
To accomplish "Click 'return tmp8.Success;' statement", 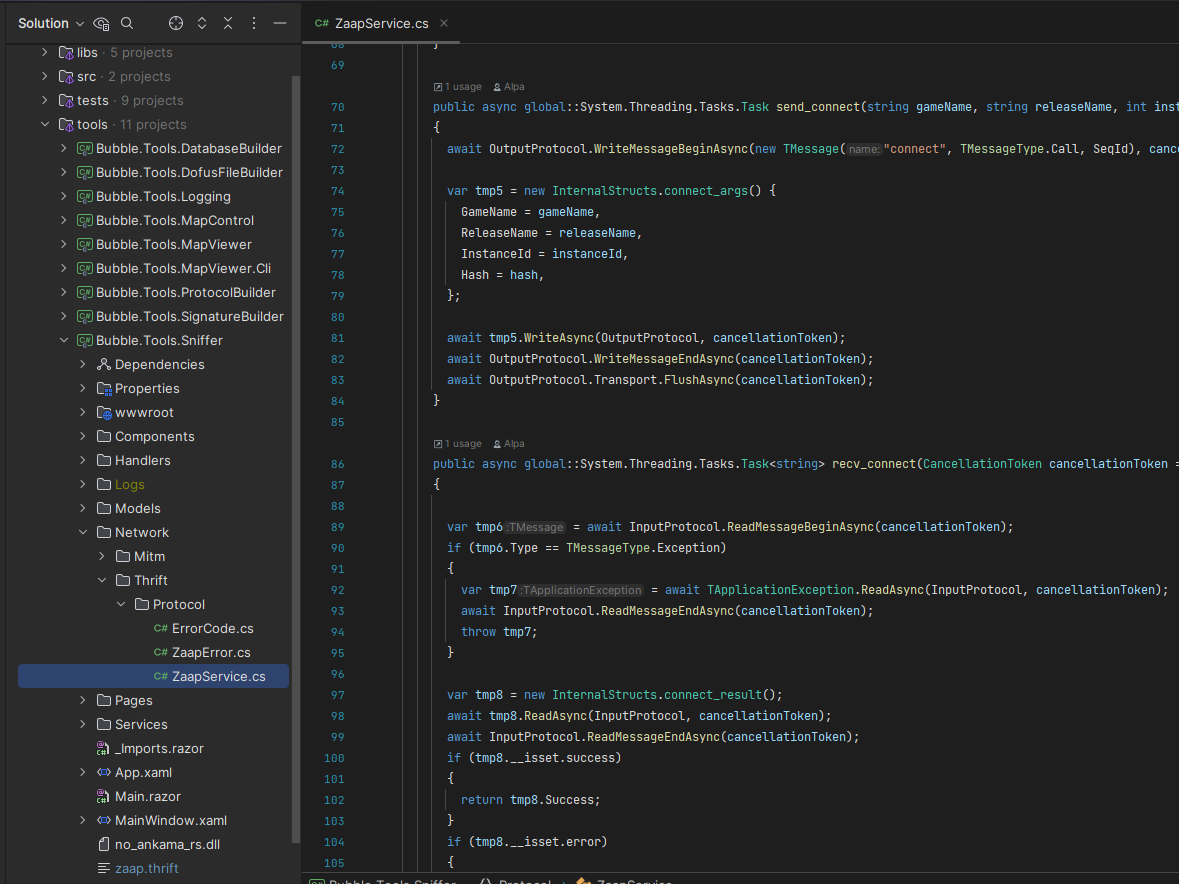I will 531,801.
